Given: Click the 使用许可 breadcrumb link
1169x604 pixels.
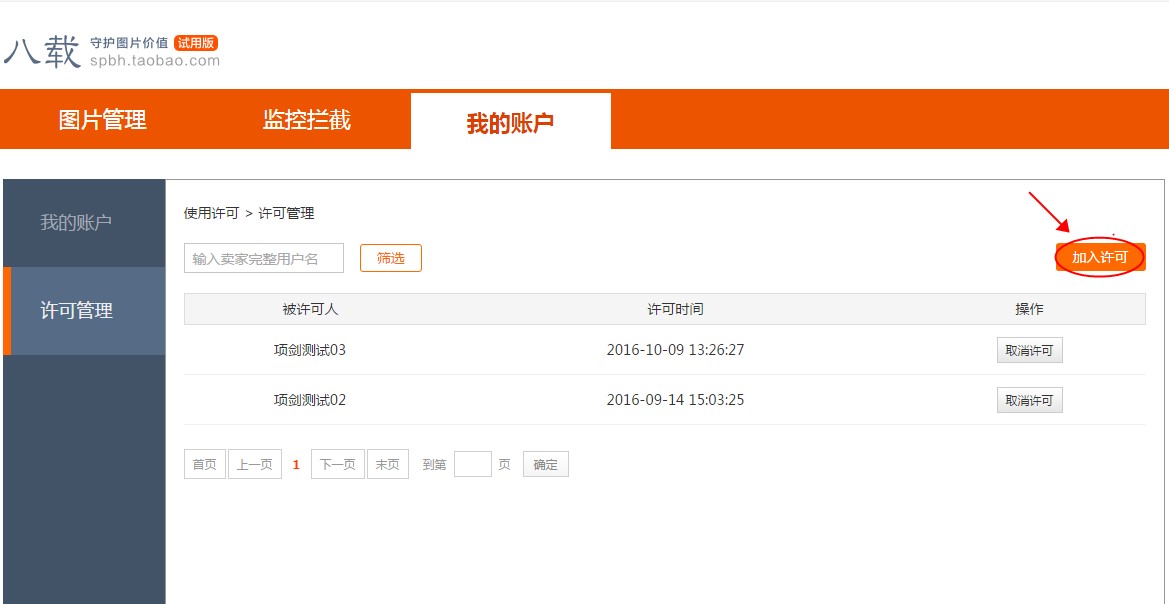Looking at the screenshot, I should [209, 212].
